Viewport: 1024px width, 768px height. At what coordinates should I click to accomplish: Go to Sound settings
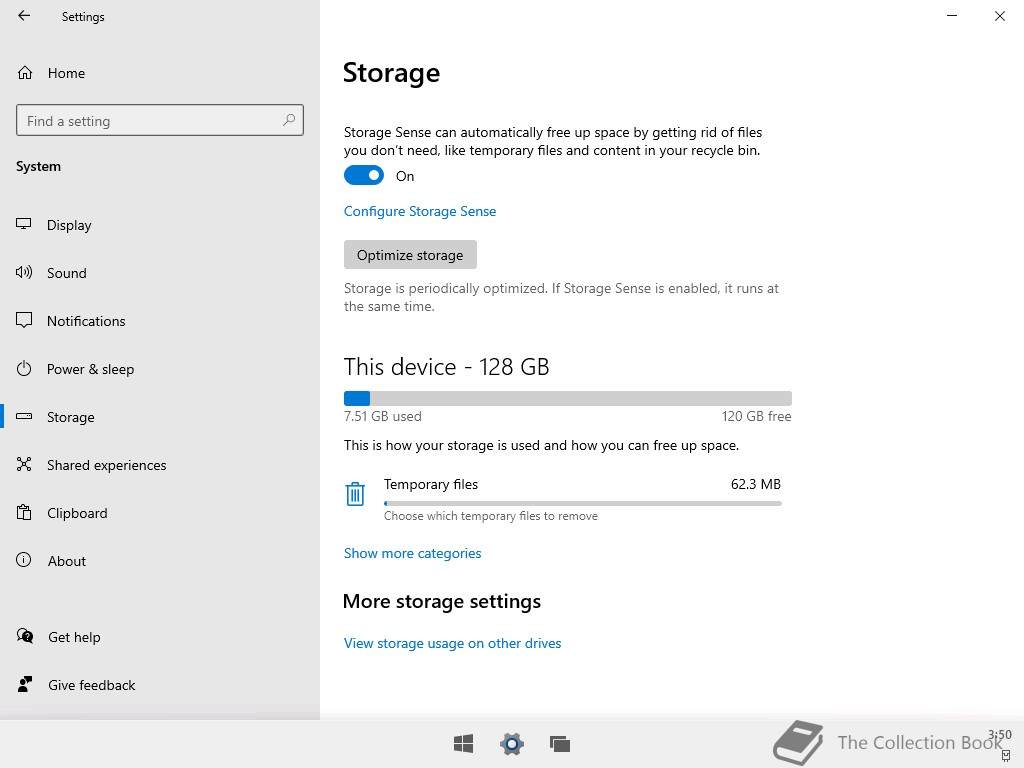(66, 273)
